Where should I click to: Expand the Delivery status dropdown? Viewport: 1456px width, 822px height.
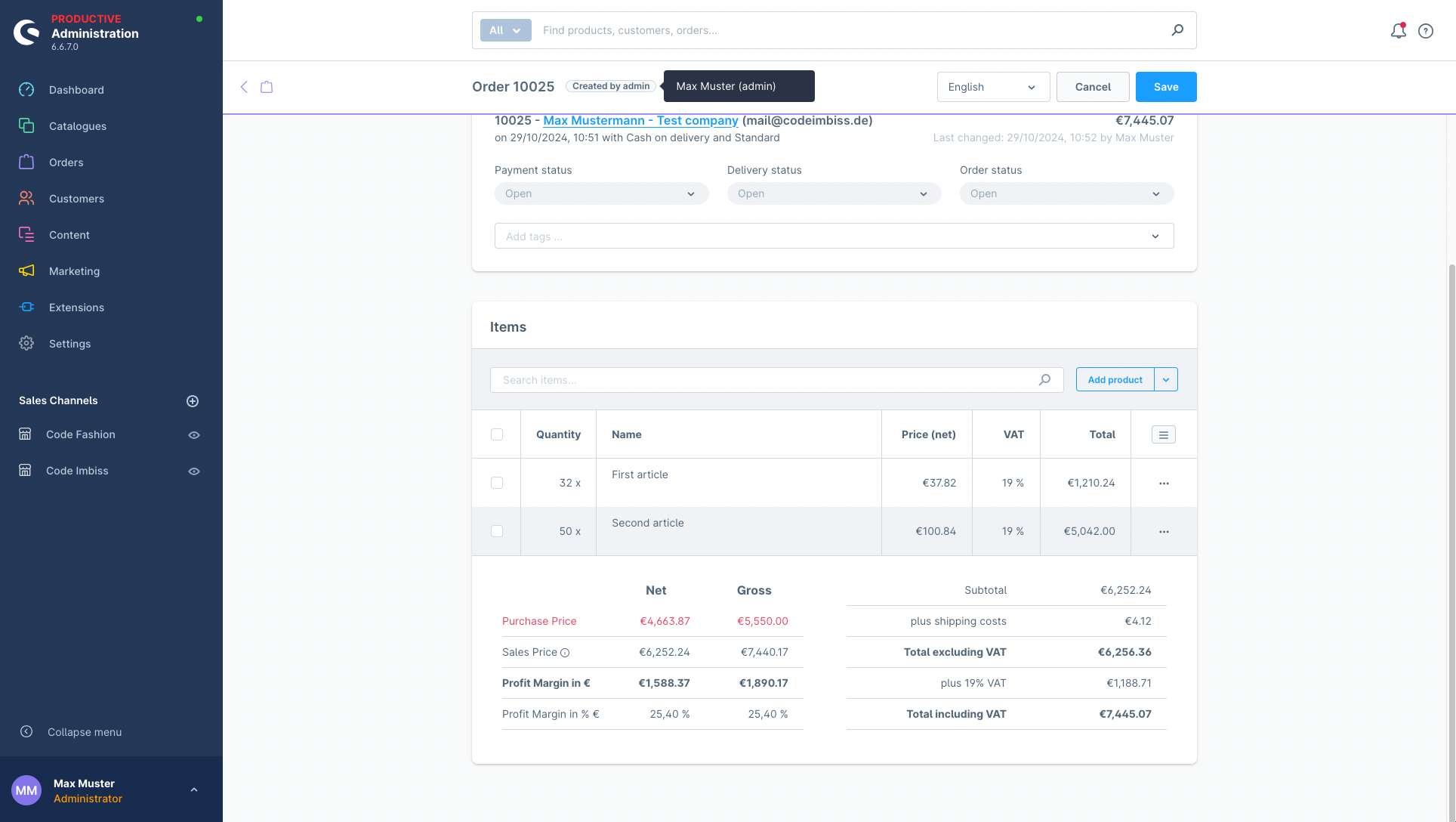pyautogui.click(x=834, y=193)
